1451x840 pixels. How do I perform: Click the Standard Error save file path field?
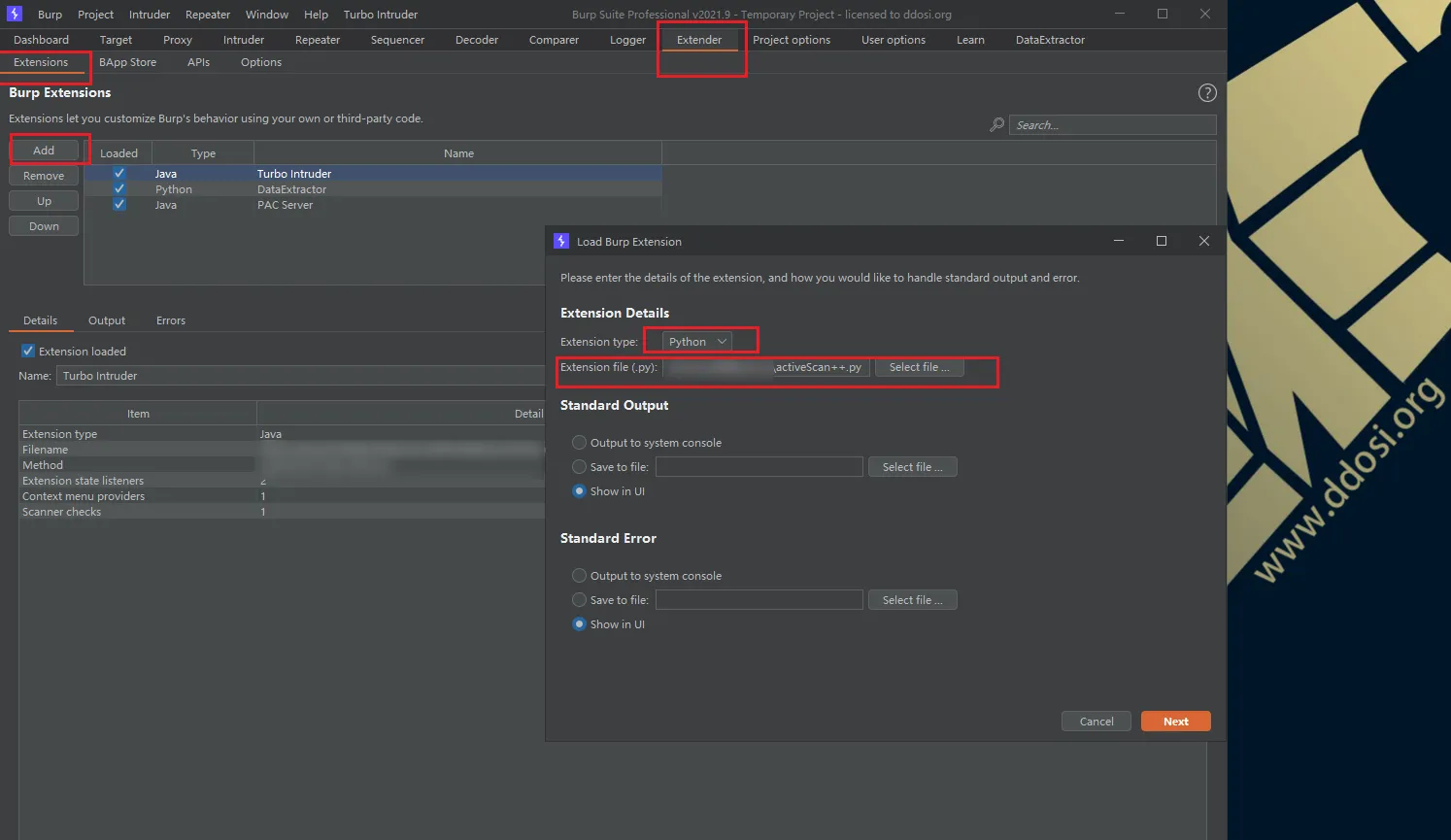pyautogui.click(x=759, y=600)
